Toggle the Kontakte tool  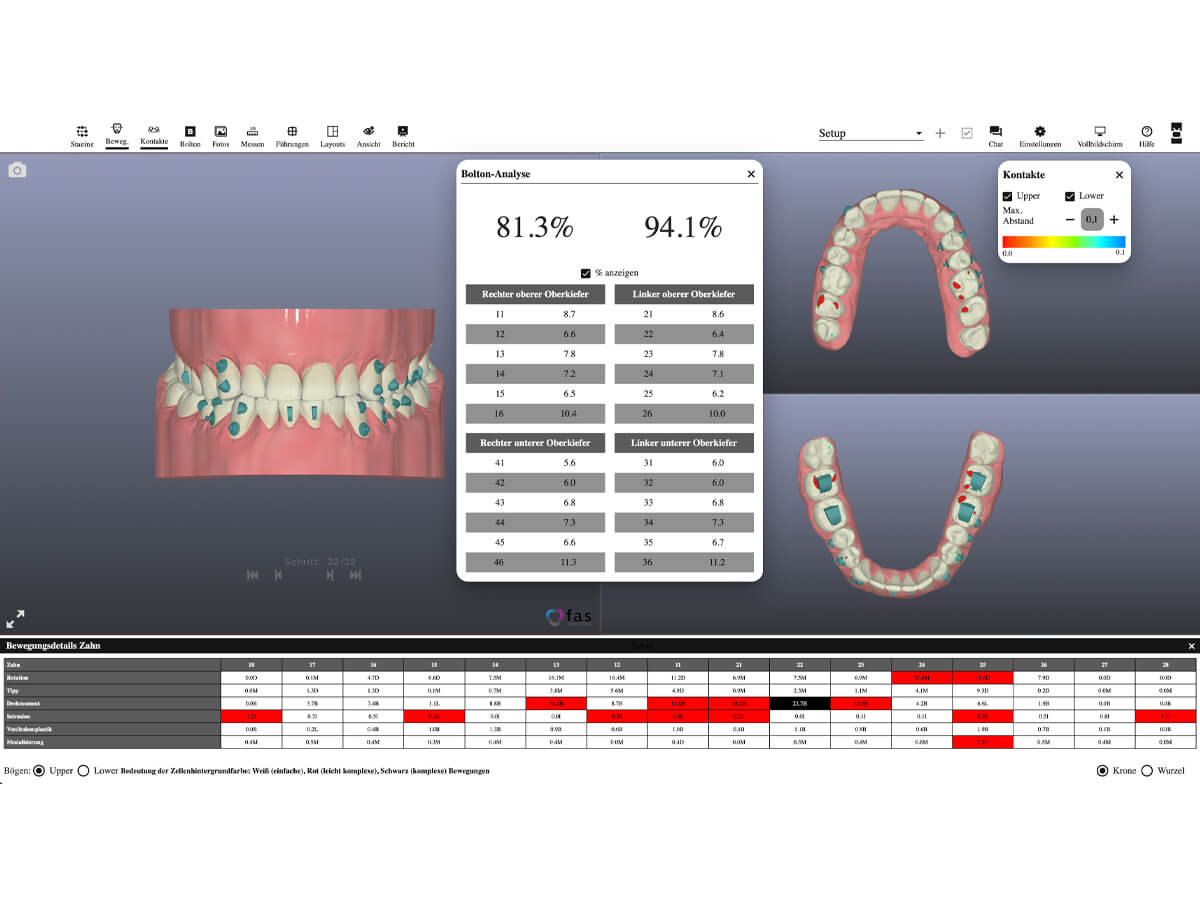coord(154,136)
